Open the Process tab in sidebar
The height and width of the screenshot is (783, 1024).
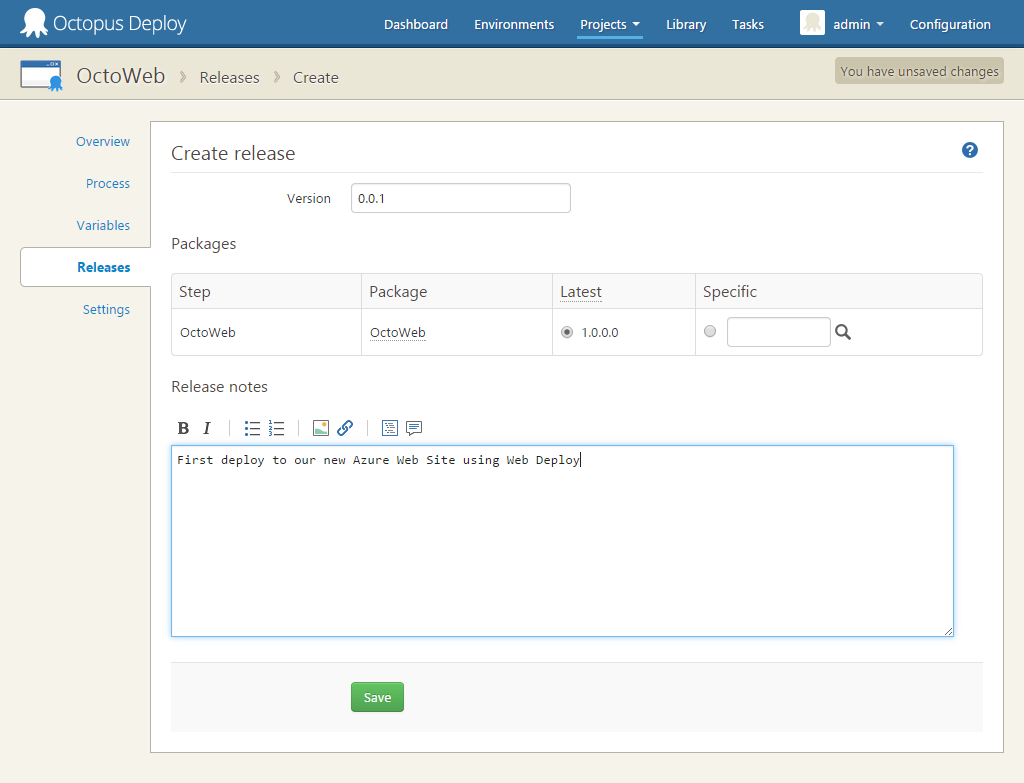(x=108, y=184)
